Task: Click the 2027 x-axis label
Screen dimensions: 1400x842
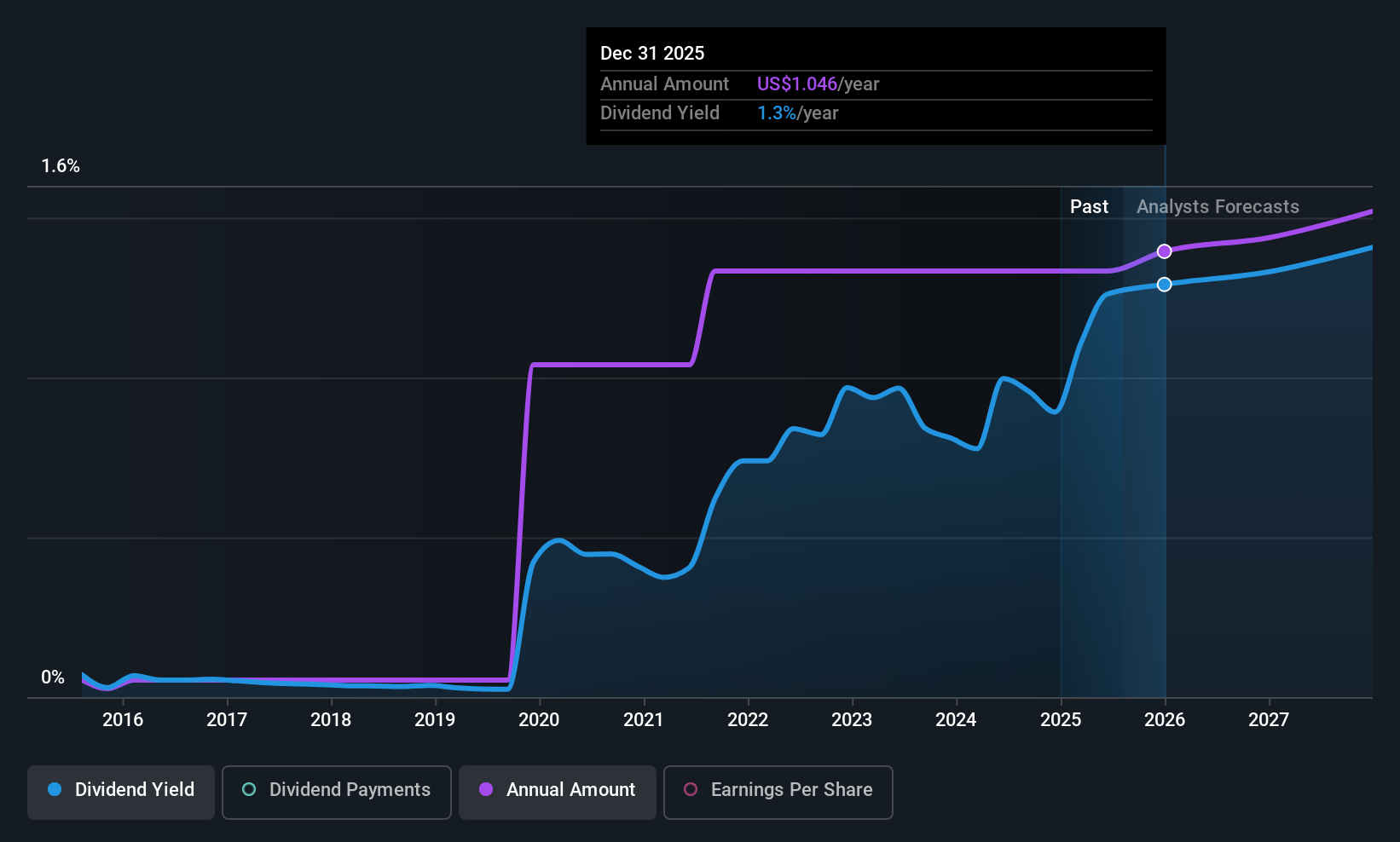Action: (1269, 719)
